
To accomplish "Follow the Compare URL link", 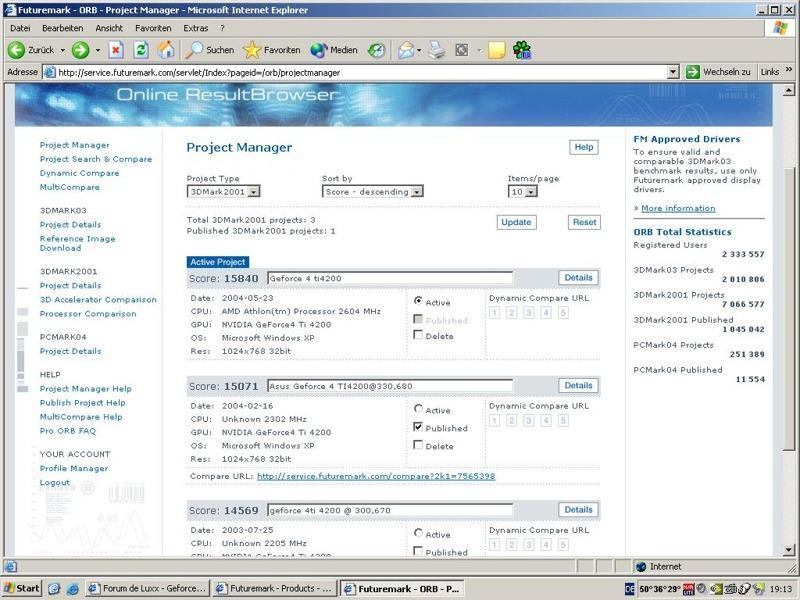I will tap(376, 476).
